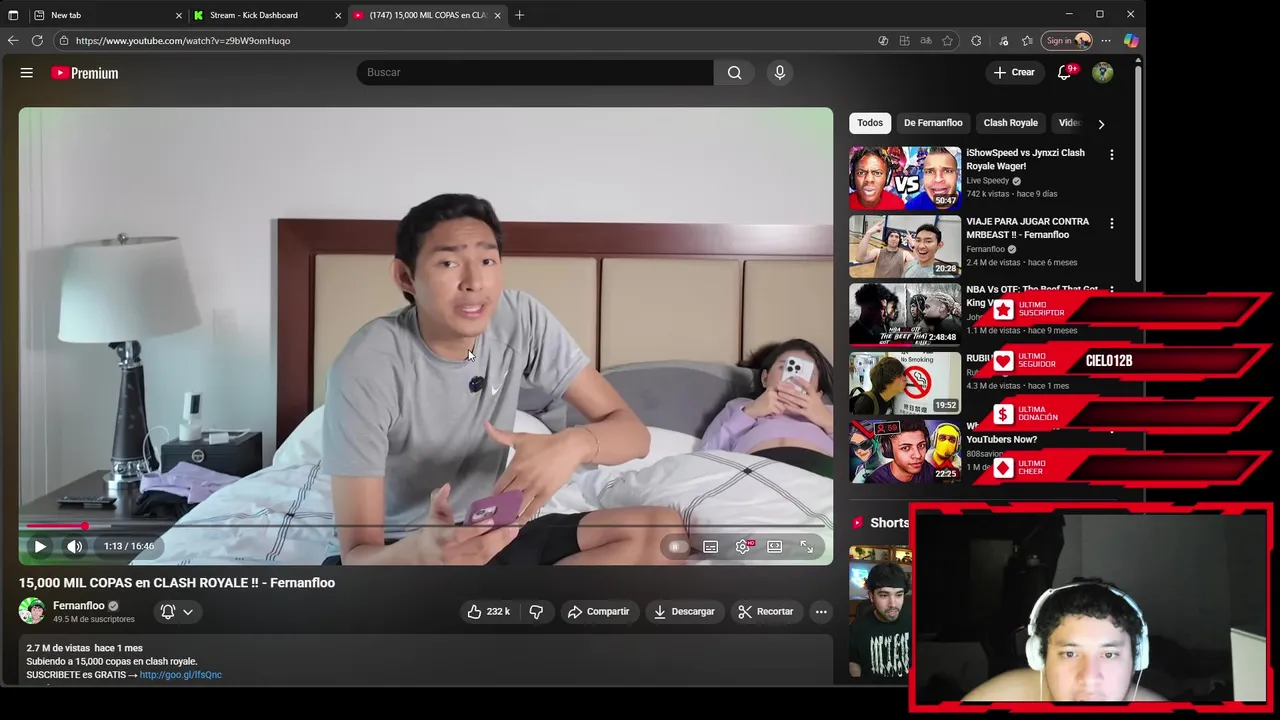
Task: Mute the video volume speaker
Action: click(x=75, y=546)
